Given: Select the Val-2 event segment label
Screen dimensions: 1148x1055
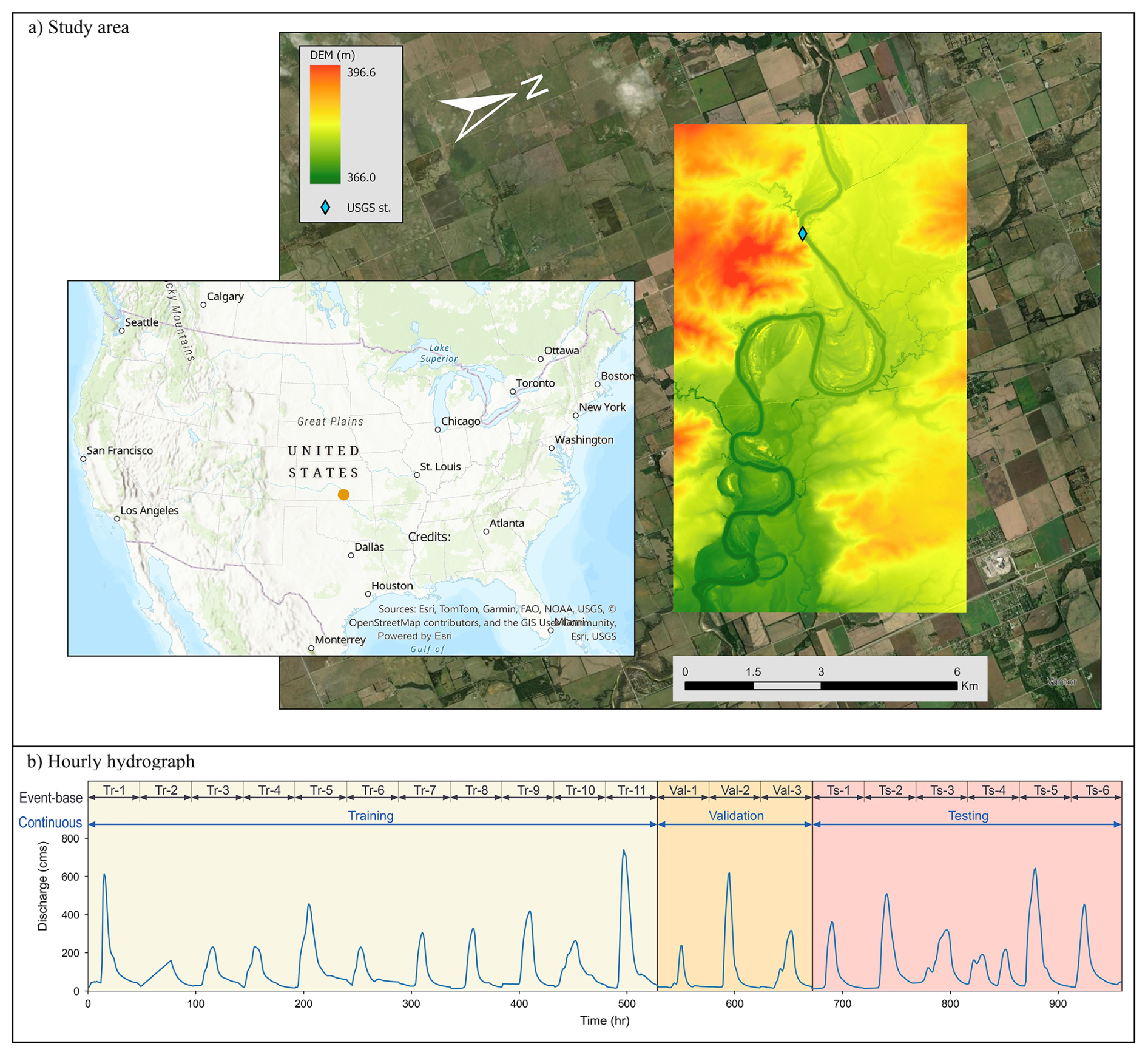Looking at the screenshot, I should tap(735, 790).
